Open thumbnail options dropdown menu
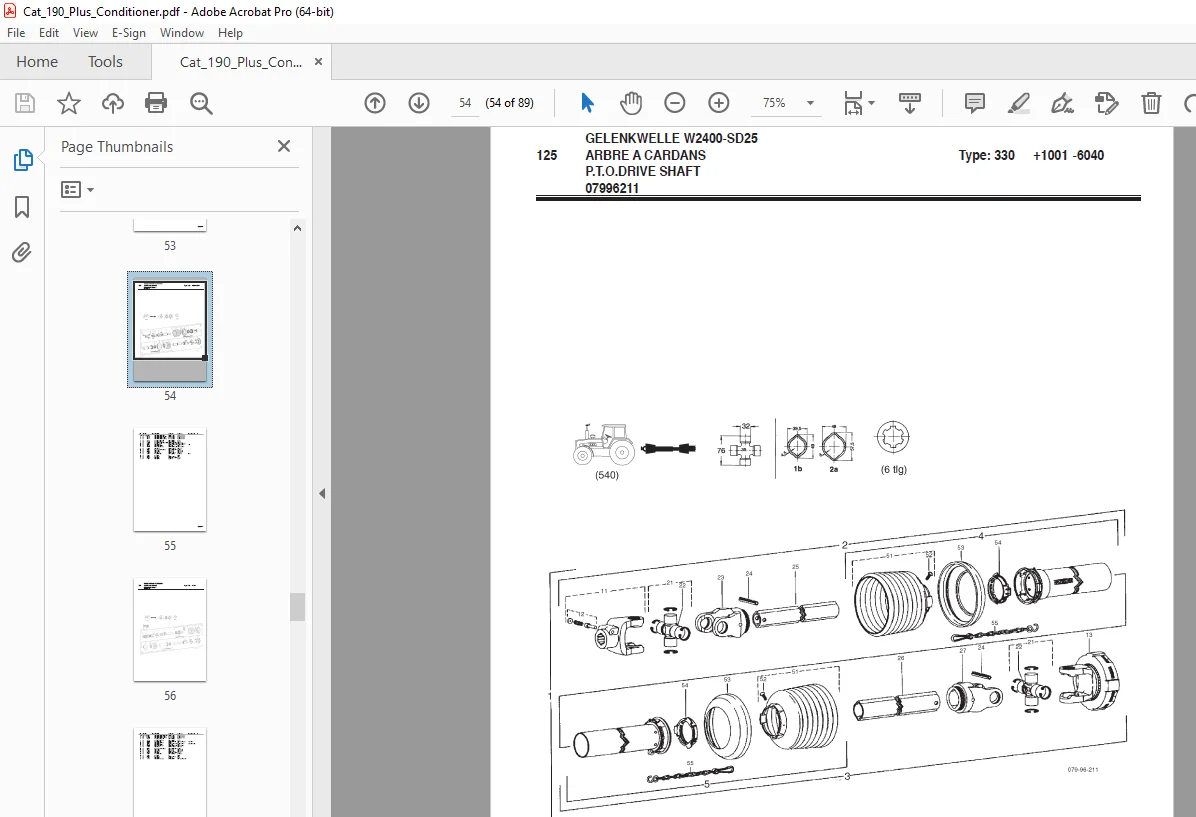 (x=77, y=189)
